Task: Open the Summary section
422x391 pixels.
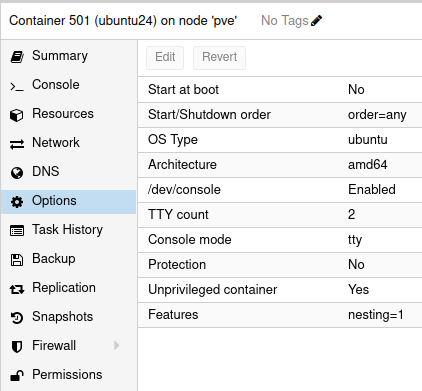Action: [x=69, y=56]
